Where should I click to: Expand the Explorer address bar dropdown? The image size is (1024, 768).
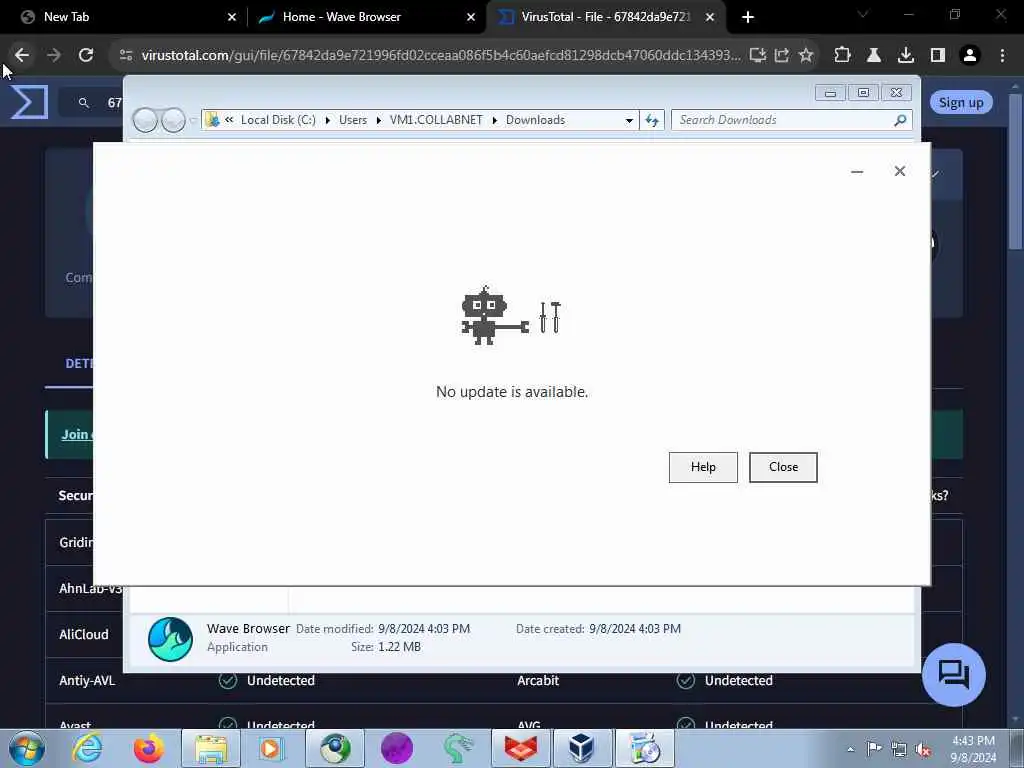[629, 120]
